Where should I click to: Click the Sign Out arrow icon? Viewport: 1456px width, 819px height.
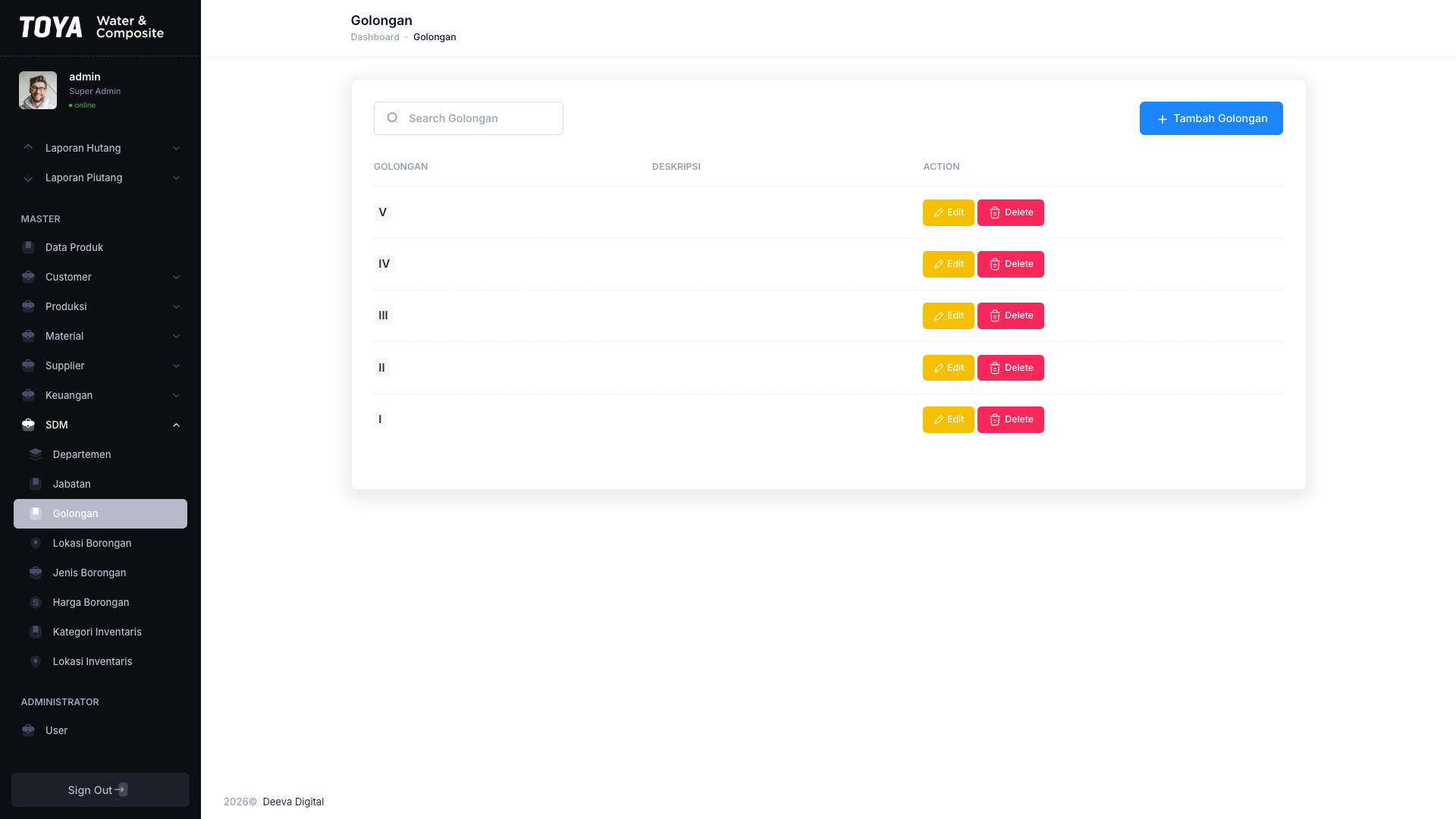pos(121,789)
